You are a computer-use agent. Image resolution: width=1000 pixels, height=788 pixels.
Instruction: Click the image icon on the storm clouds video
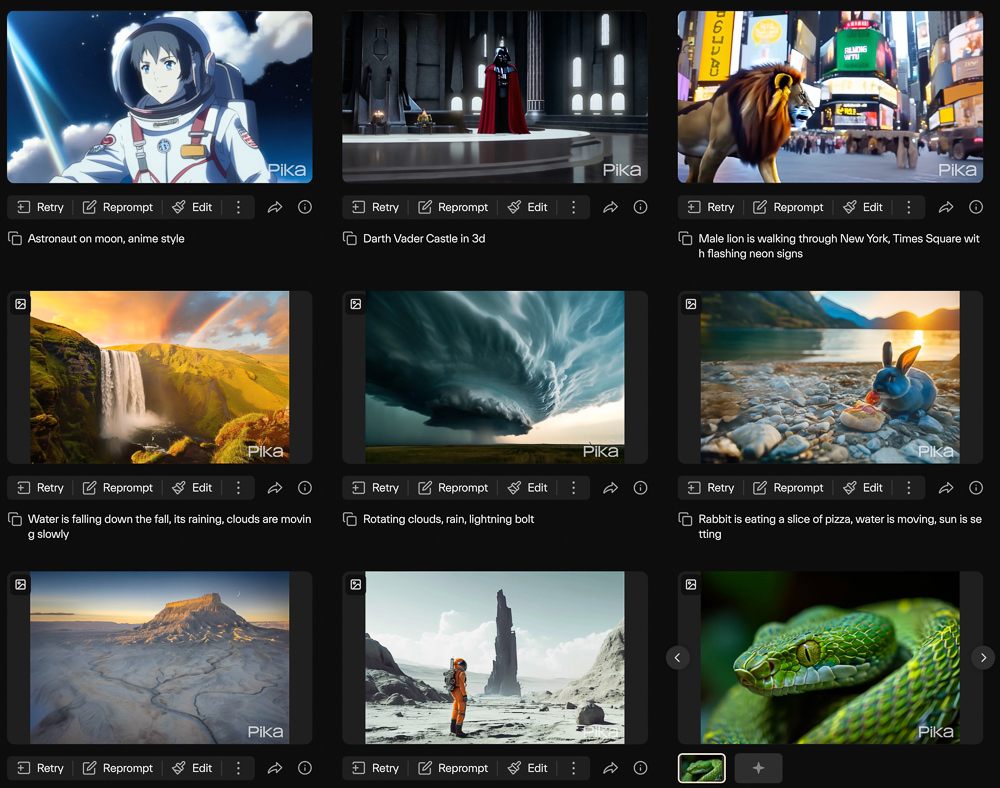[356, 304]
